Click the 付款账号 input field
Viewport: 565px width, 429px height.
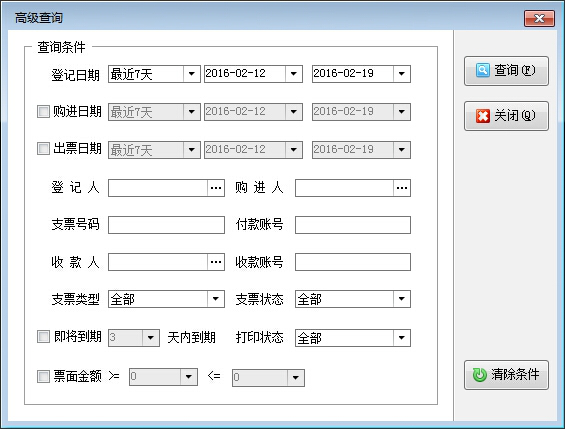353,225
